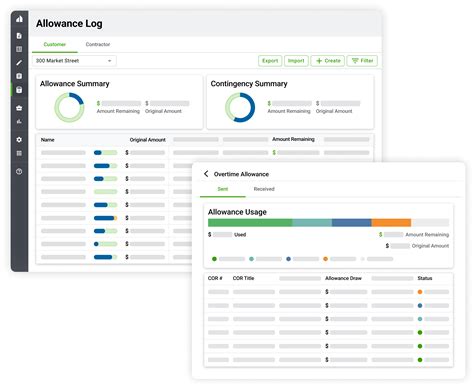474x387 pixels.
Task: Open the settings gear icon in the sidebar
Action: pyautogui.click(x=19, y=140)
